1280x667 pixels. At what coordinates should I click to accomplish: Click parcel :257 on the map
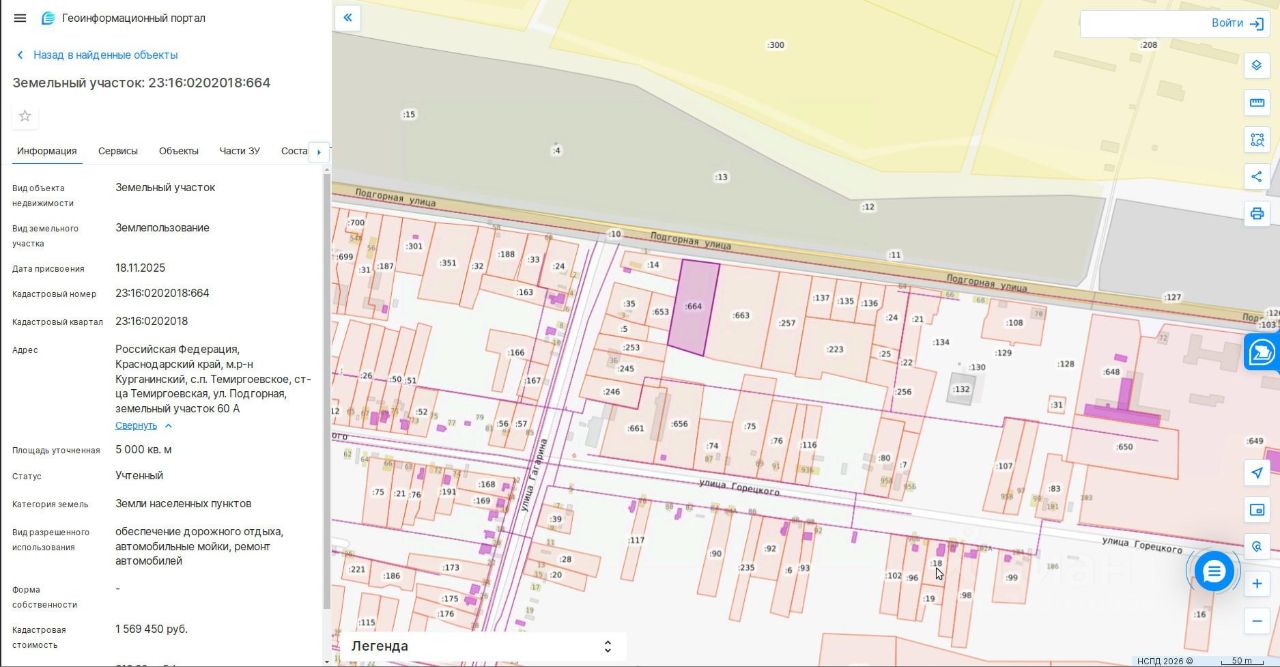pos(787,322)
